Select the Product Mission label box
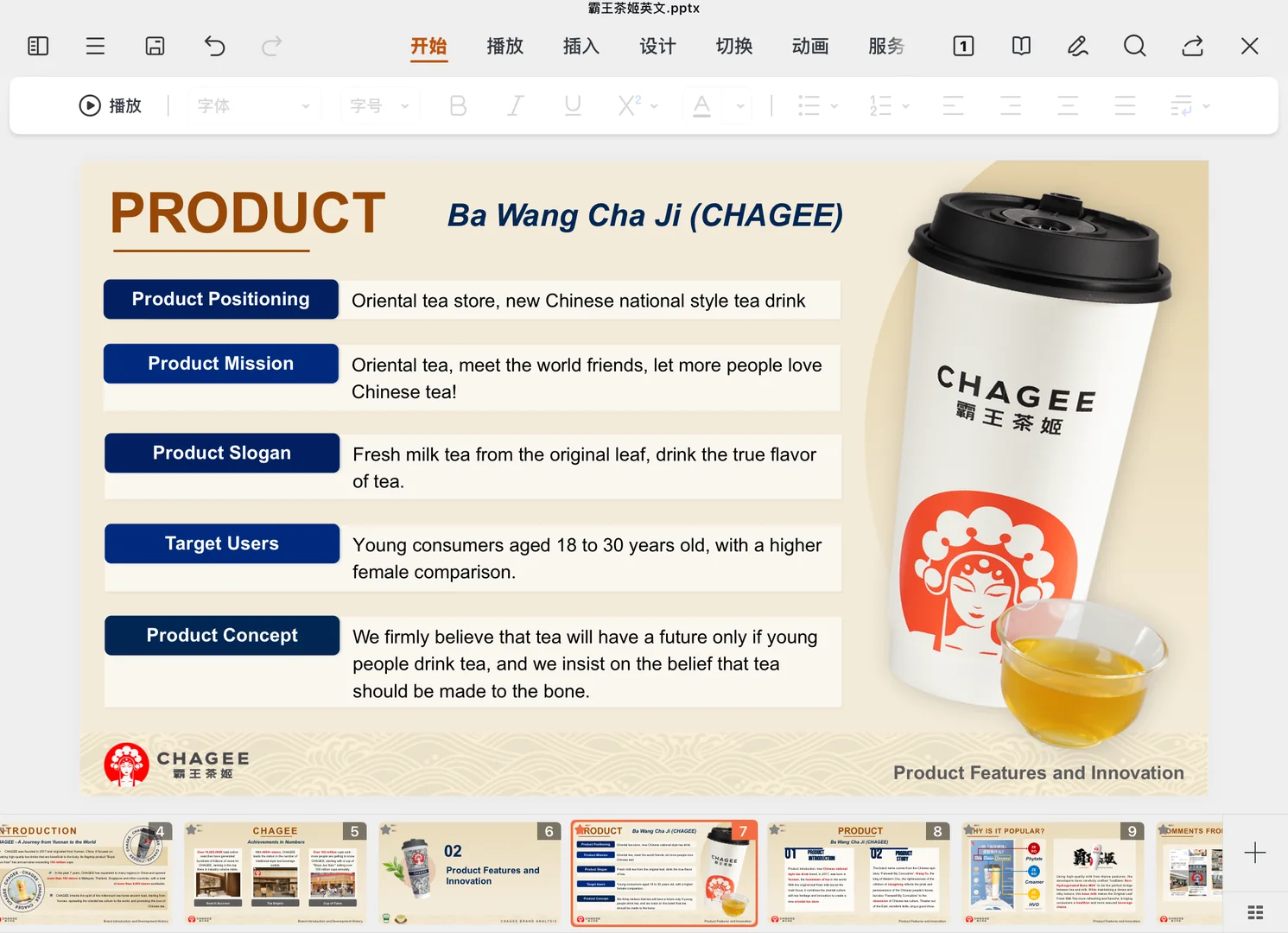Viewport: 1288px width, 933px height. coord(221,364)
